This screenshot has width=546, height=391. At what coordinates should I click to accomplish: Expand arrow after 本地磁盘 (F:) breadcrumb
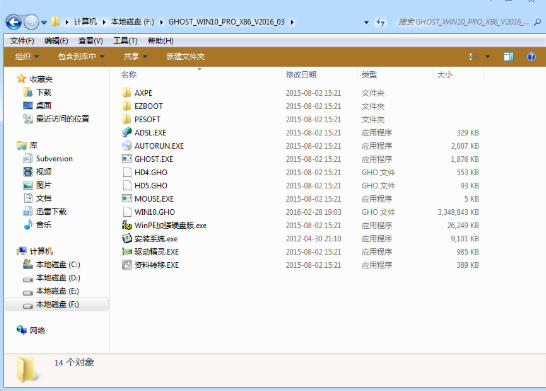click(x=161, y=22)
